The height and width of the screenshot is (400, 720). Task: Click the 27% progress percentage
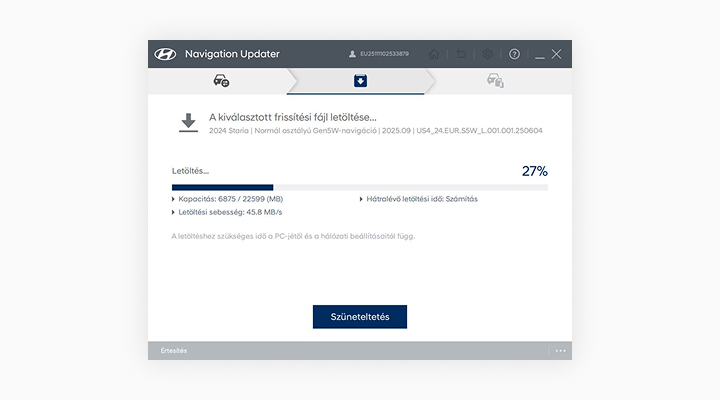[x=534, y=171]
